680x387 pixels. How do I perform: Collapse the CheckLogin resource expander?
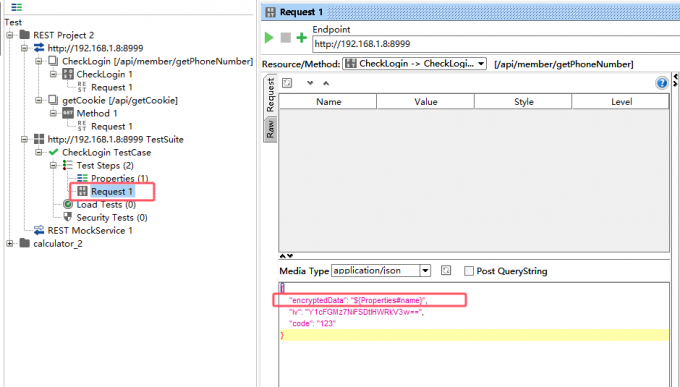39,61
